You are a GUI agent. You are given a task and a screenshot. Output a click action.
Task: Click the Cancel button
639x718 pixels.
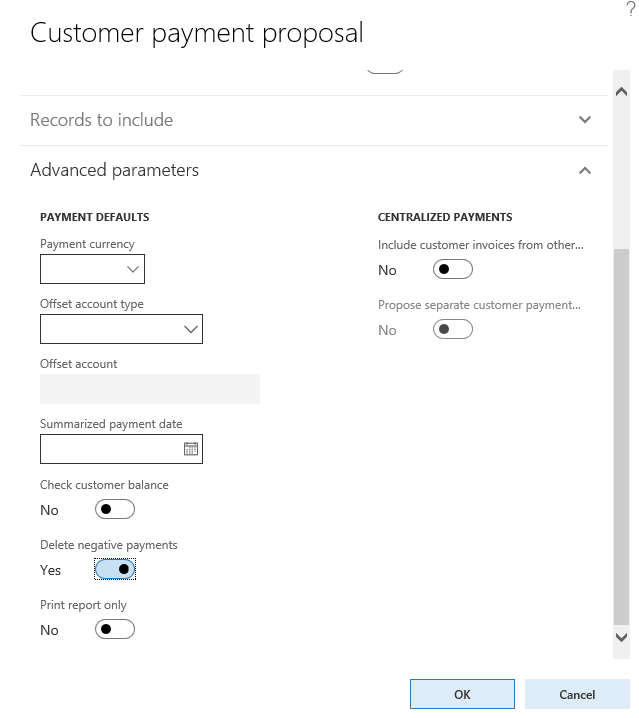[x=577, y=694]
